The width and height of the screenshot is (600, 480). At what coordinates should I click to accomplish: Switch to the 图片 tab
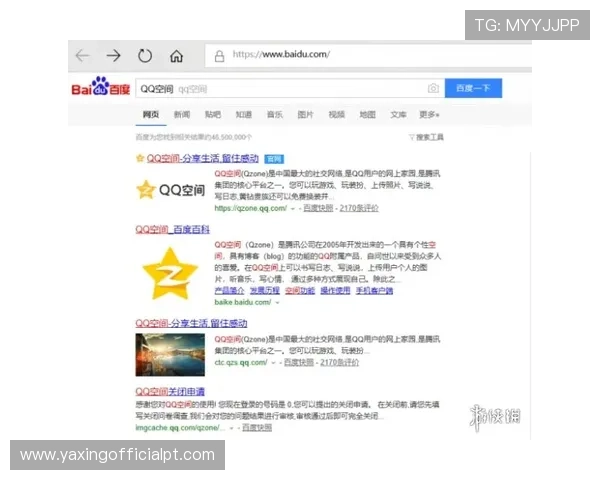coord(305,114)
